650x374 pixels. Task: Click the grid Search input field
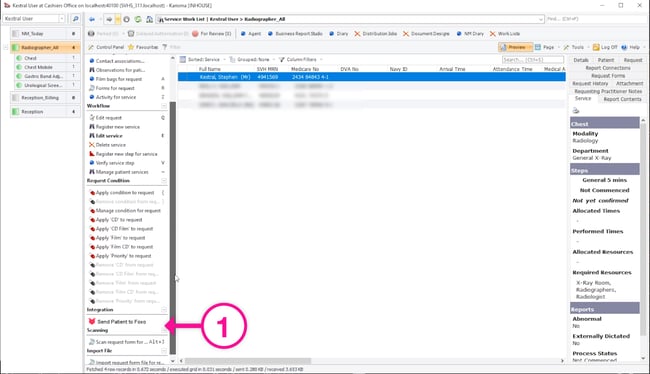[532, 60]
